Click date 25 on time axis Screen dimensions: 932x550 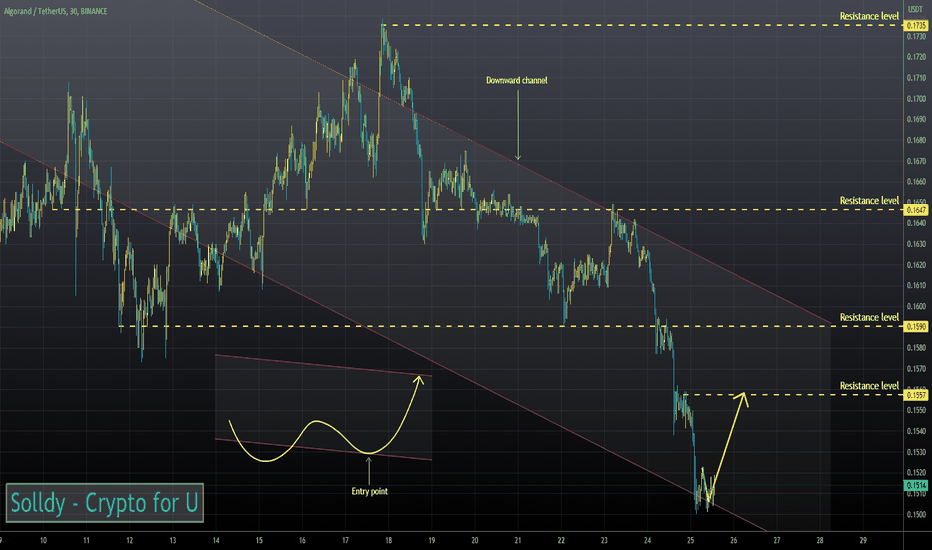pos(691,540)
